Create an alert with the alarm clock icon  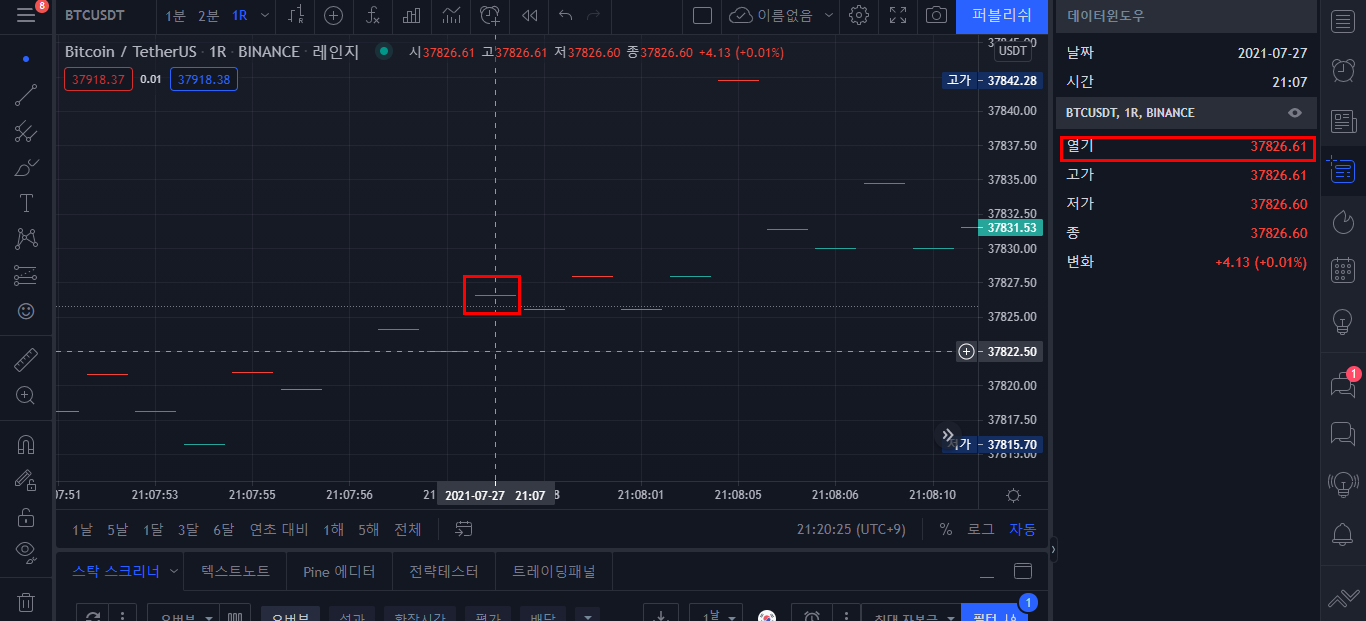(490, 15)
